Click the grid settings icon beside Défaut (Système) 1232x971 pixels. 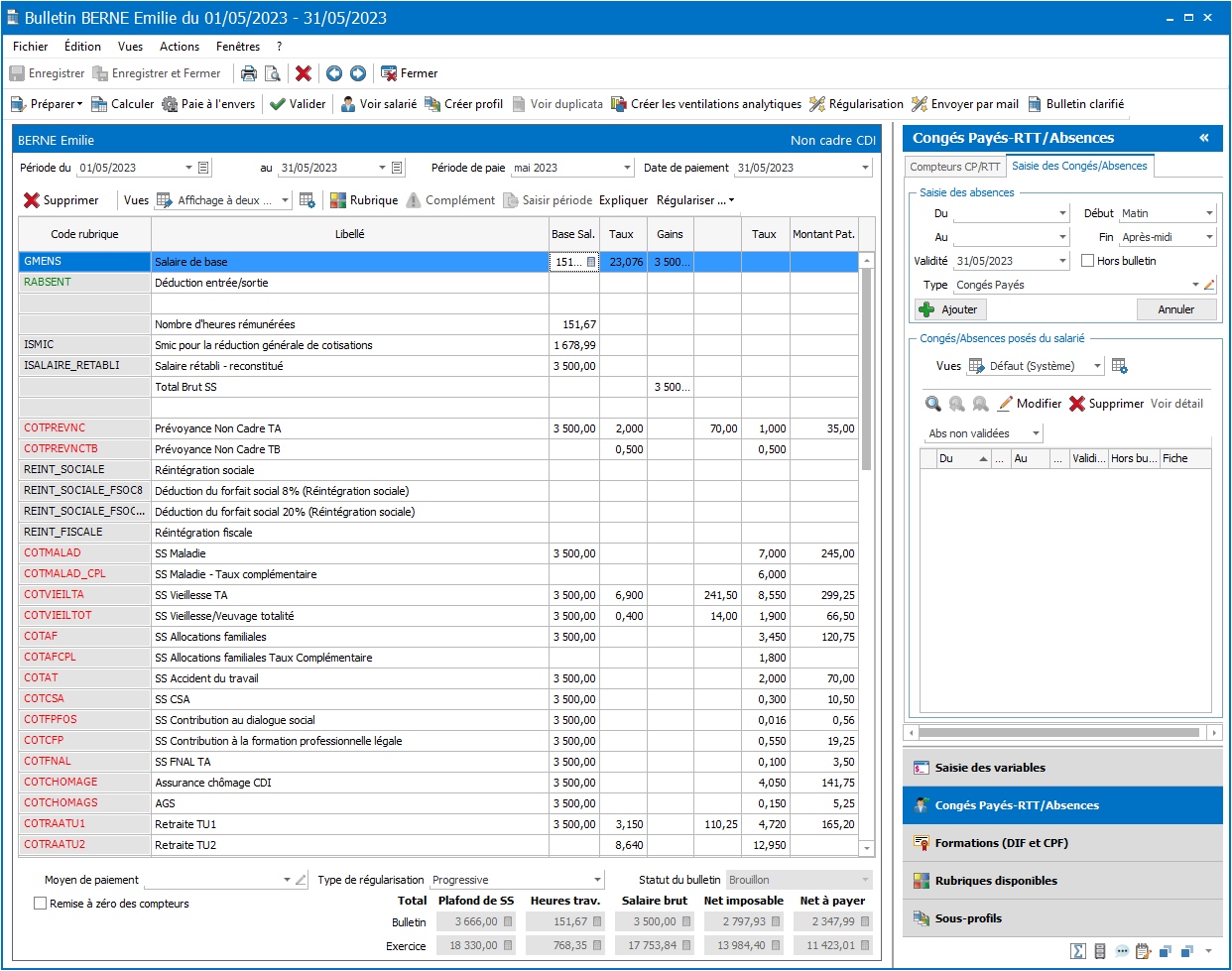pos(1120,366)
